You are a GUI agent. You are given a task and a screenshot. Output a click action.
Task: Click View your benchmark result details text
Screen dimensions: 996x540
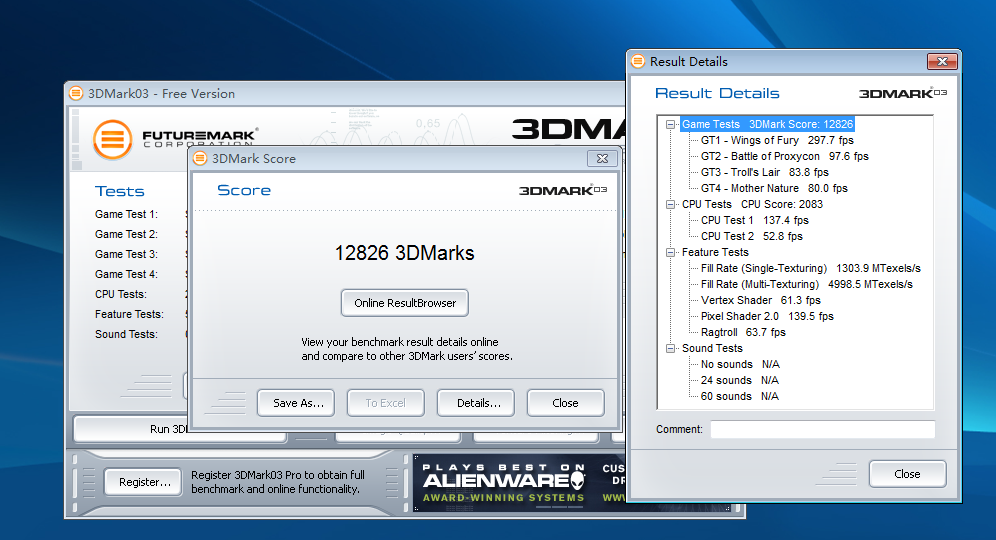point(407,349)
